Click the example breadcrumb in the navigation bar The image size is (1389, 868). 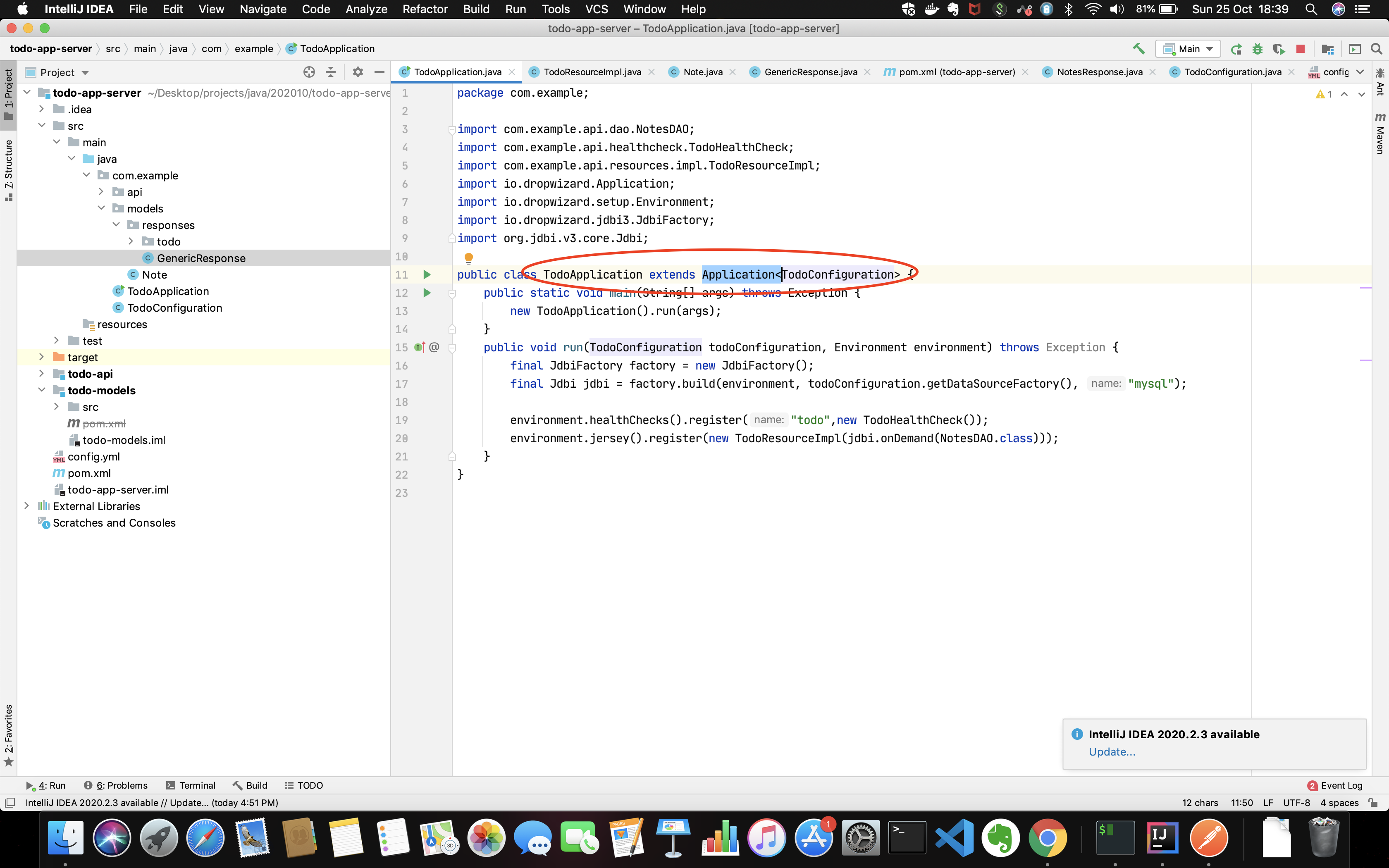(254, 49)
